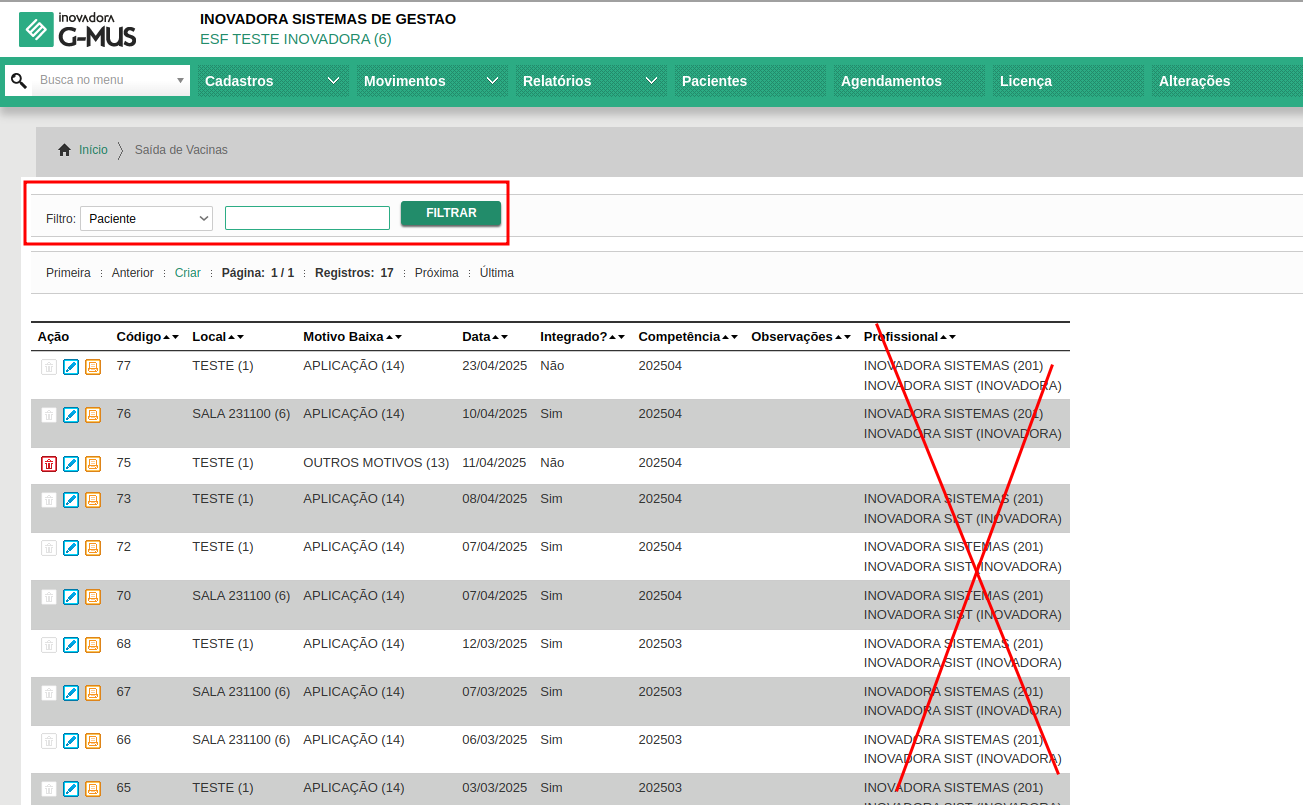Edit record 75 with pencil icon

[71, 464]
